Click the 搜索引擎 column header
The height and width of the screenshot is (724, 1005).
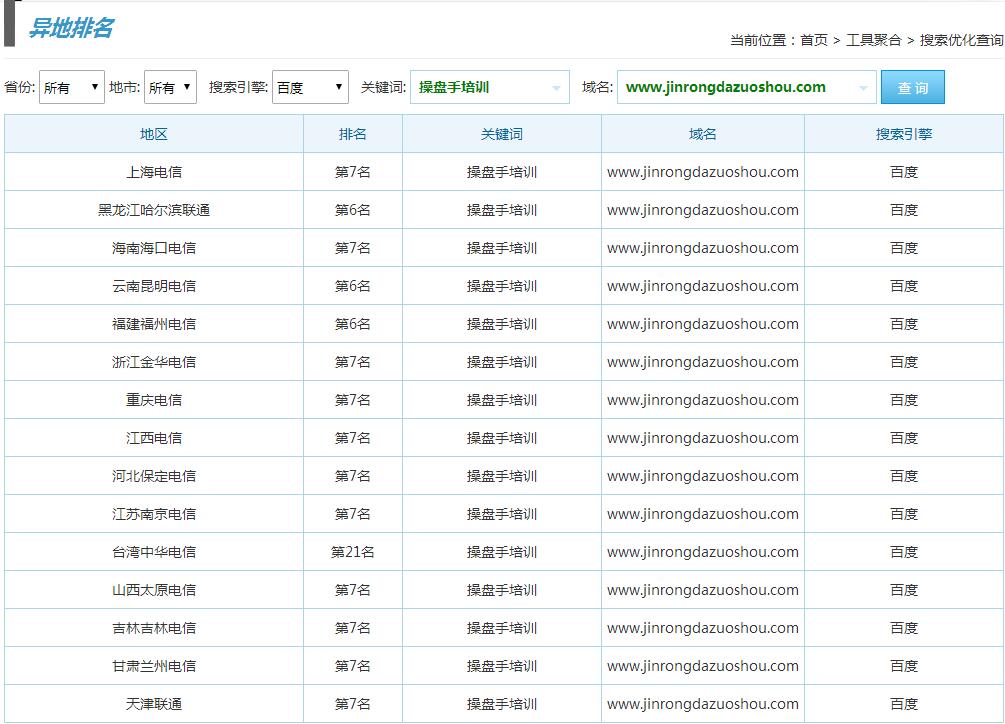tap(904, 134)
